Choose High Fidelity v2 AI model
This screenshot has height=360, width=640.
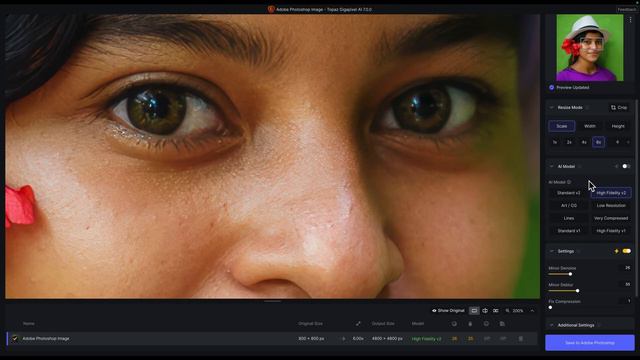pos(611,193)
